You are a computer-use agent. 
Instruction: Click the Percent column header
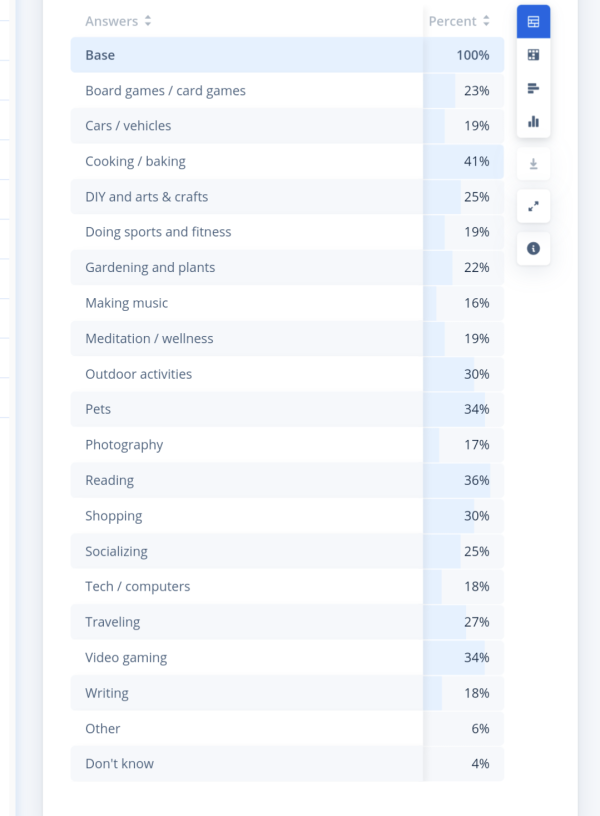point(453,21)
